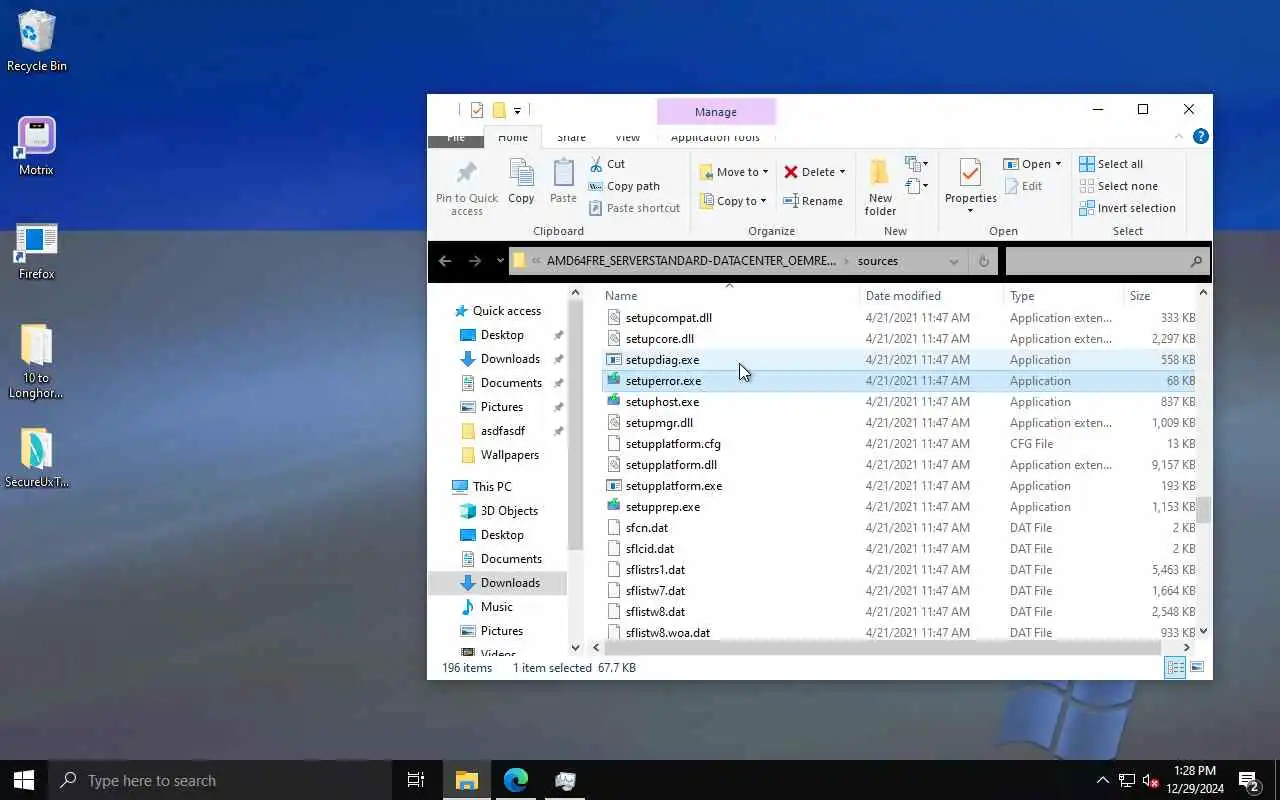Screen dimensions: 1280x800
Task: Expand the Open button dropdown arrow
Action: [1058, 164]
